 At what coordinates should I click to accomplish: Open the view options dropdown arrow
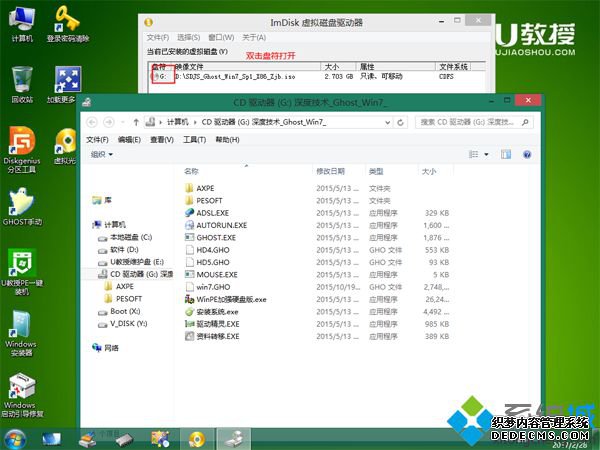pos(486,155)
